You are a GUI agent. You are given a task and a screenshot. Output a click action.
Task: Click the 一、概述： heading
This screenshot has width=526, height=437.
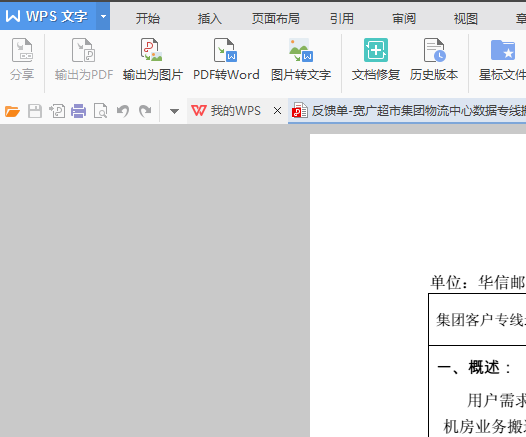(x=474, y=367)
